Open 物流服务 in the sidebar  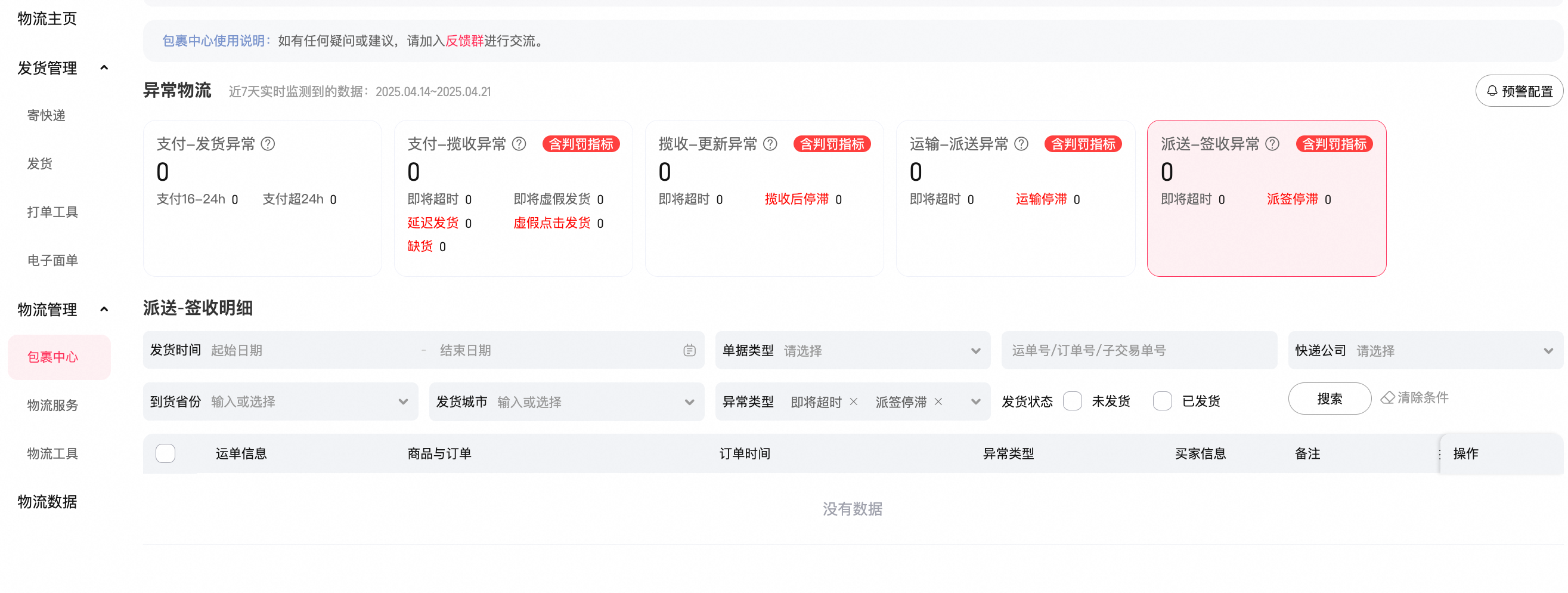coord(53,405)
